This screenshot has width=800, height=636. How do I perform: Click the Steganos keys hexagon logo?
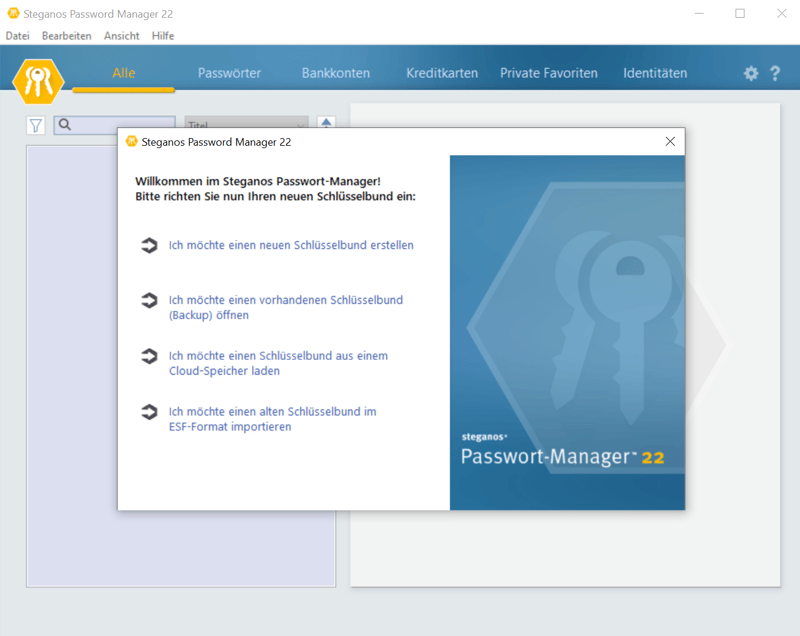pos(38,80)
